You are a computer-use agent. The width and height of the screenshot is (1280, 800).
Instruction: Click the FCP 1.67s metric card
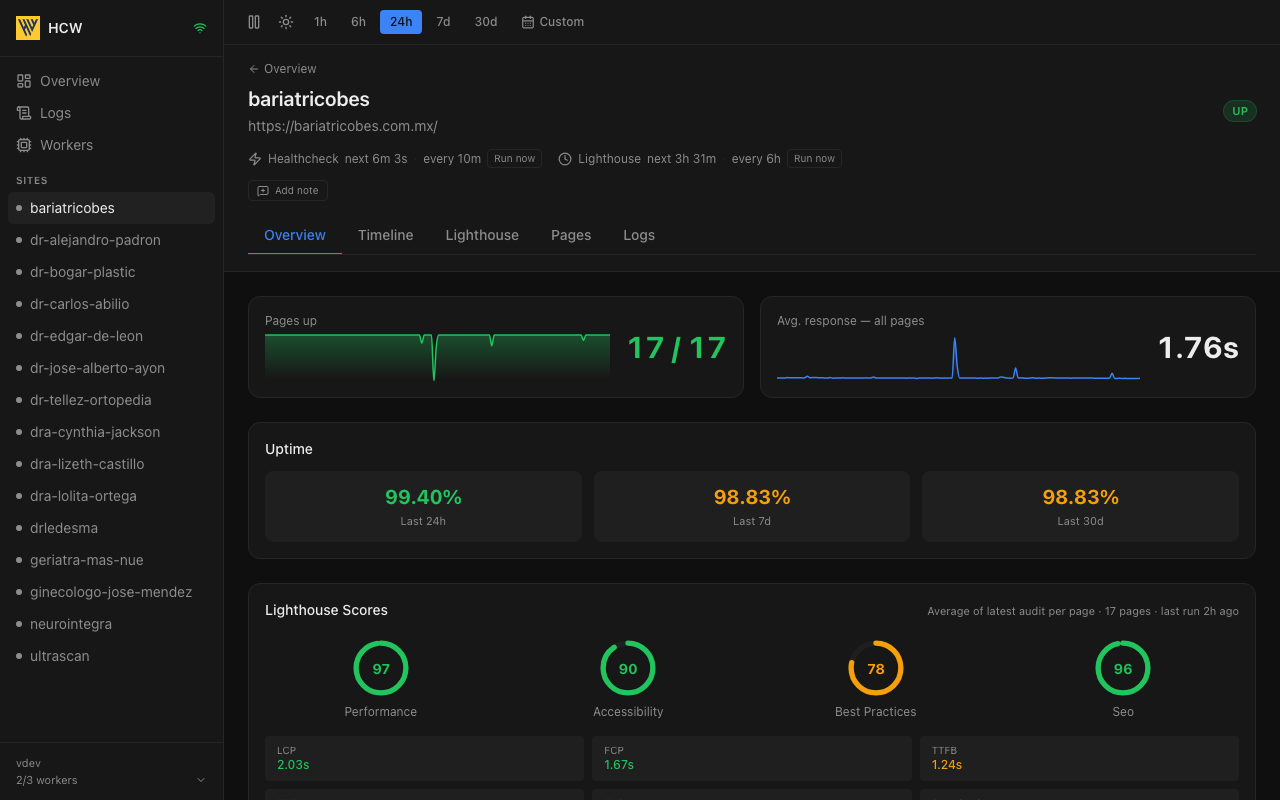(x=752, y=758)
